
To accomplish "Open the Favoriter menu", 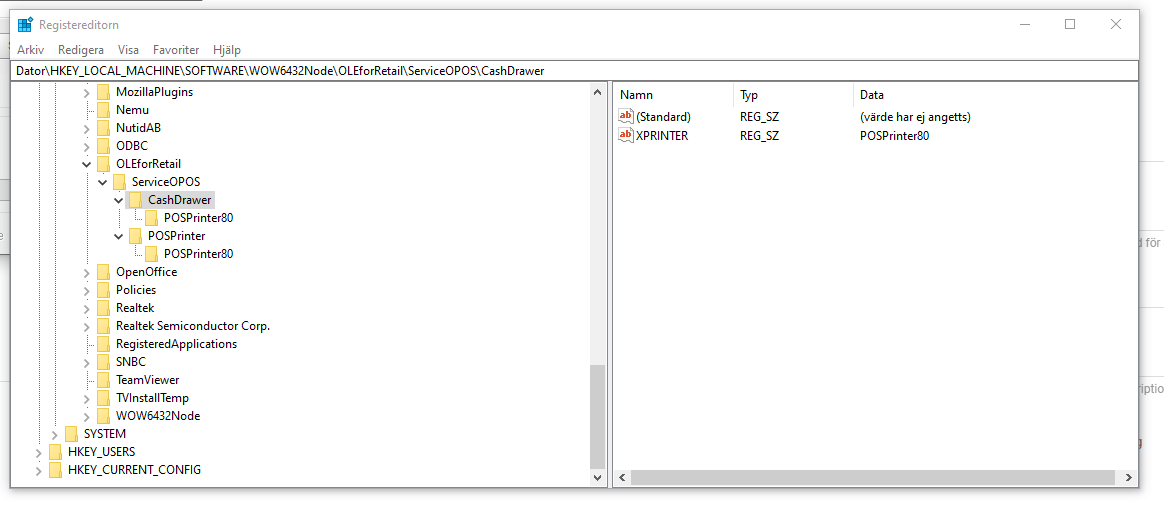I will tap(176, 50).
